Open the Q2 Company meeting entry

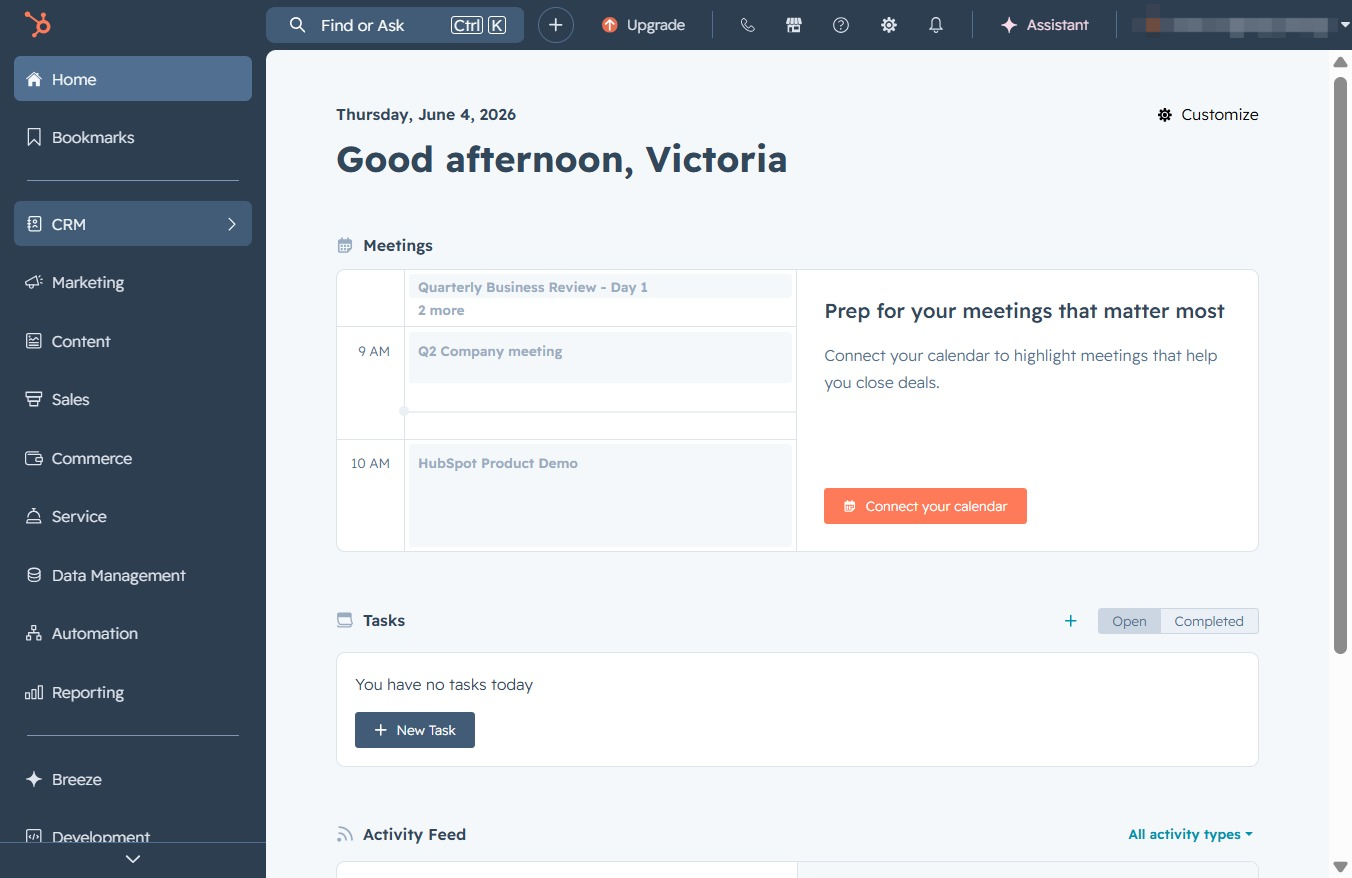pyautogui.click(x=600, y=357)
